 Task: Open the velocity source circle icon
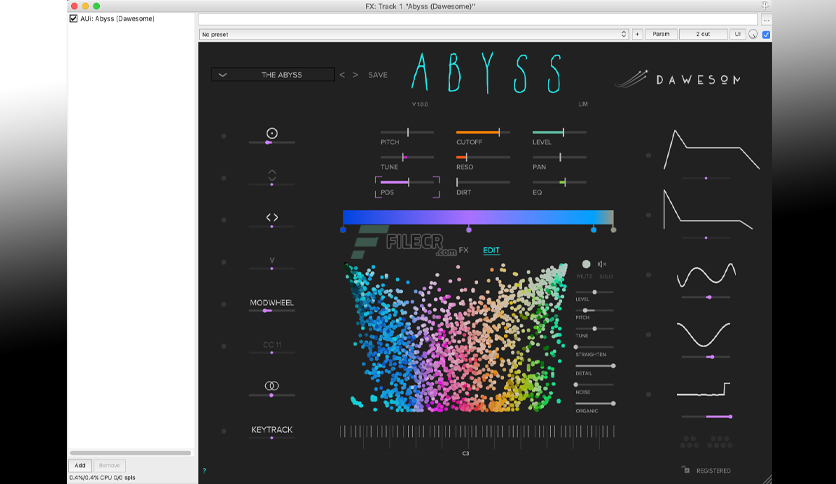click(272, 133)
